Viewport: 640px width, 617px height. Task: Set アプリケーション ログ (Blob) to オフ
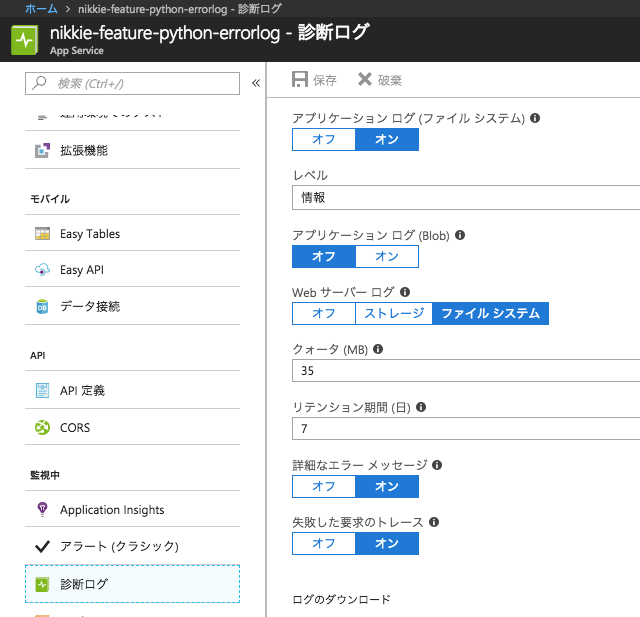[x=324, y=256]
